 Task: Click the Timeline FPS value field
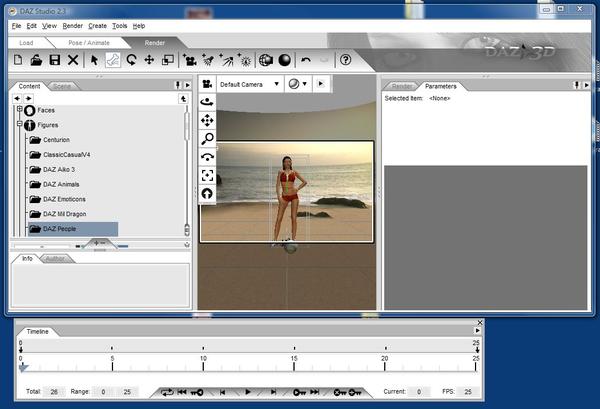click(468, 392)
